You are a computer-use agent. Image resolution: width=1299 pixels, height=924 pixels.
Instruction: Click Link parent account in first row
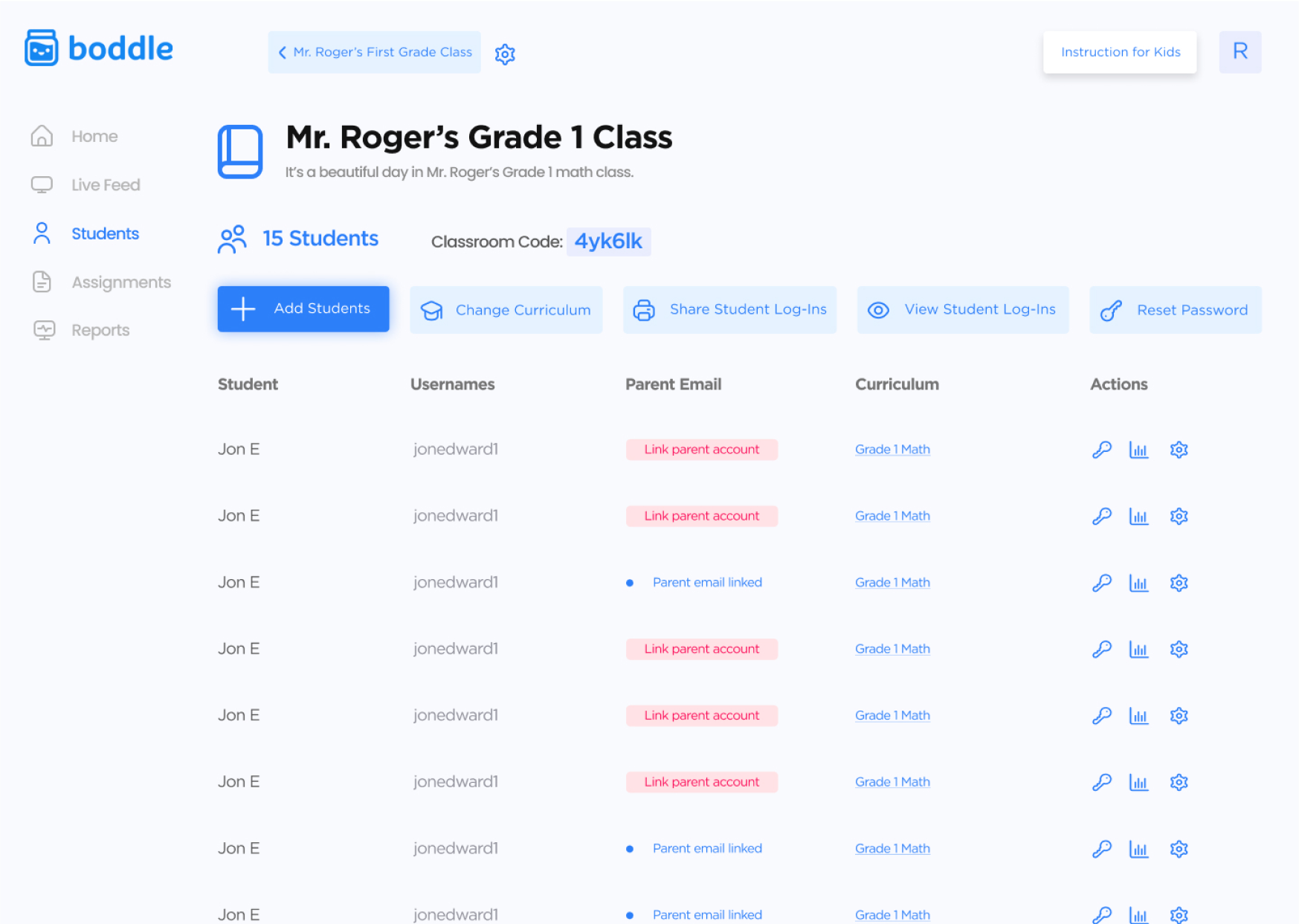click(x=702, y=450)
